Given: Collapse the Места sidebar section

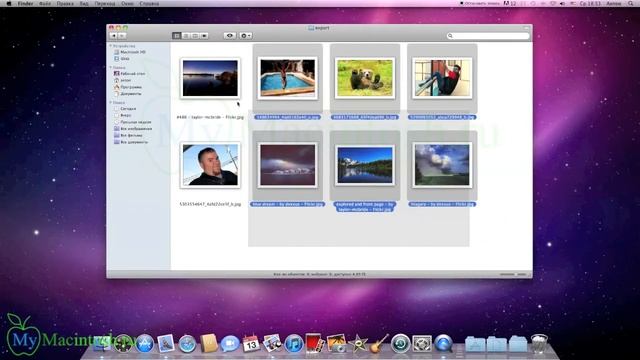Looking at the screenshot, I should coord(111,67).
